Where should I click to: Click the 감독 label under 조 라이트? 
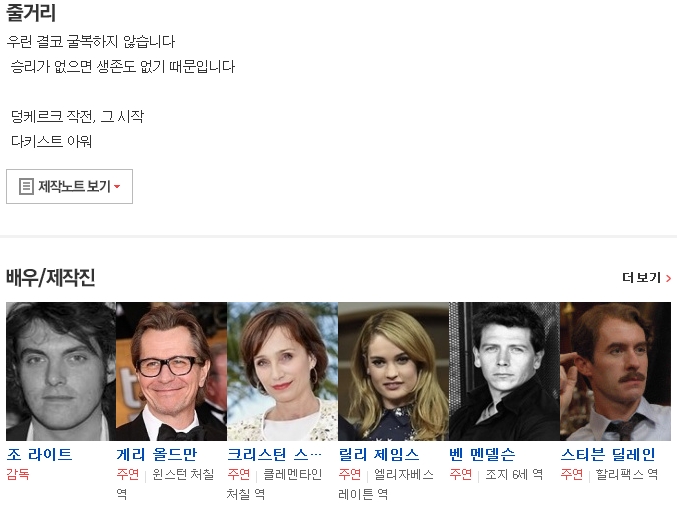18,474
